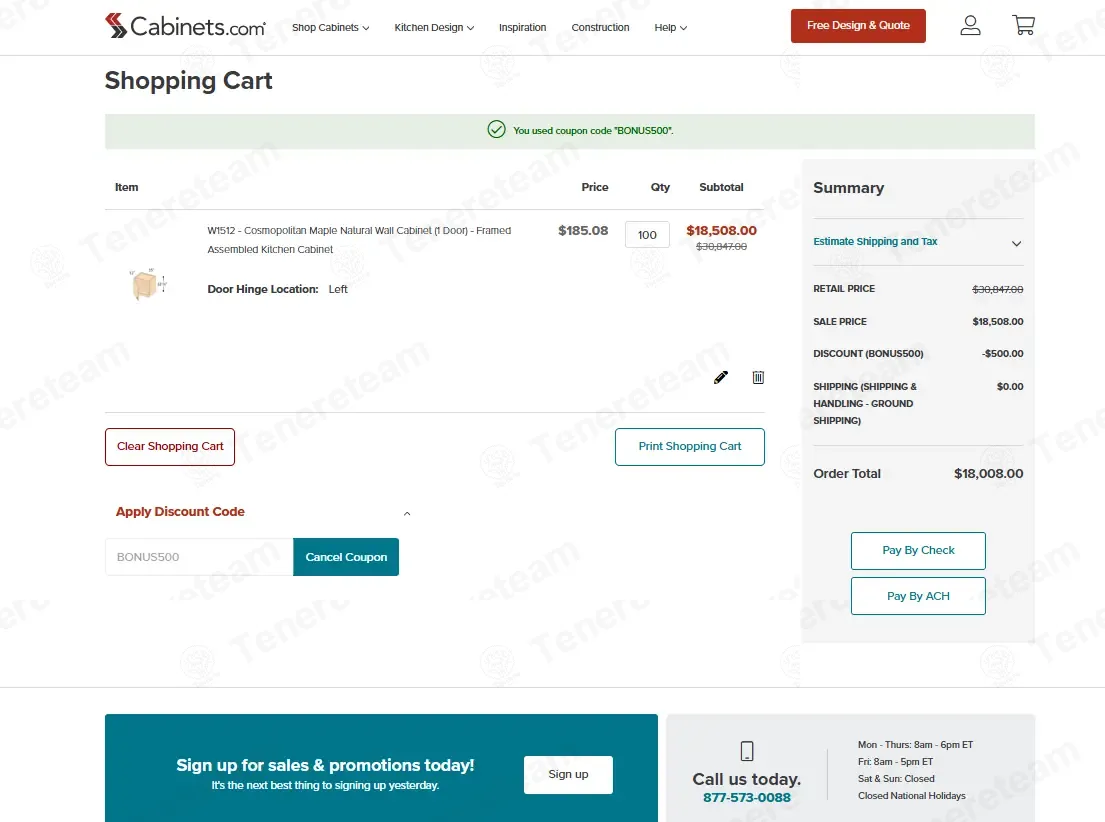Click the Shopping Cart page heading

(188, 80)
